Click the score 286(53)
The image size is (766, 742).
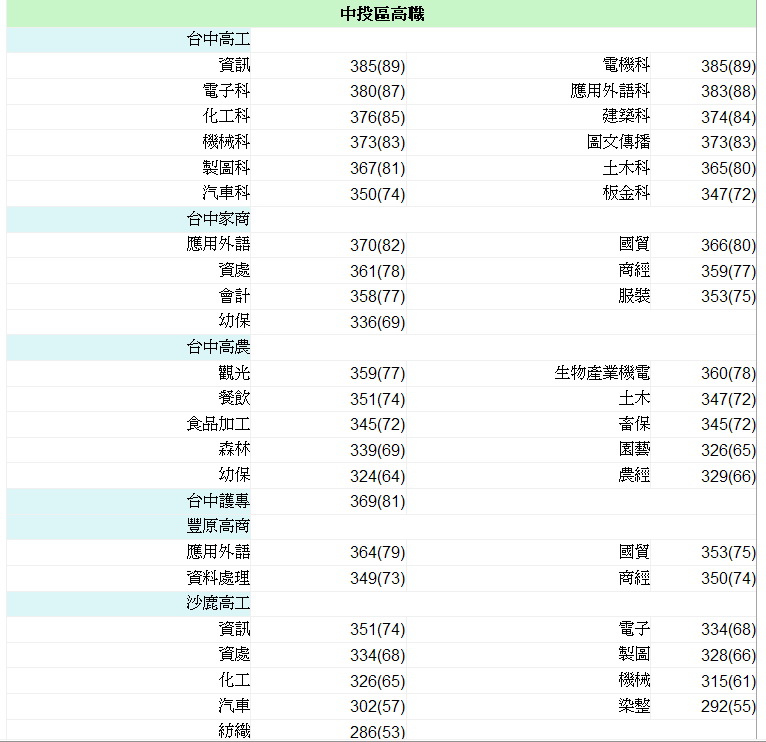(378, 732)
